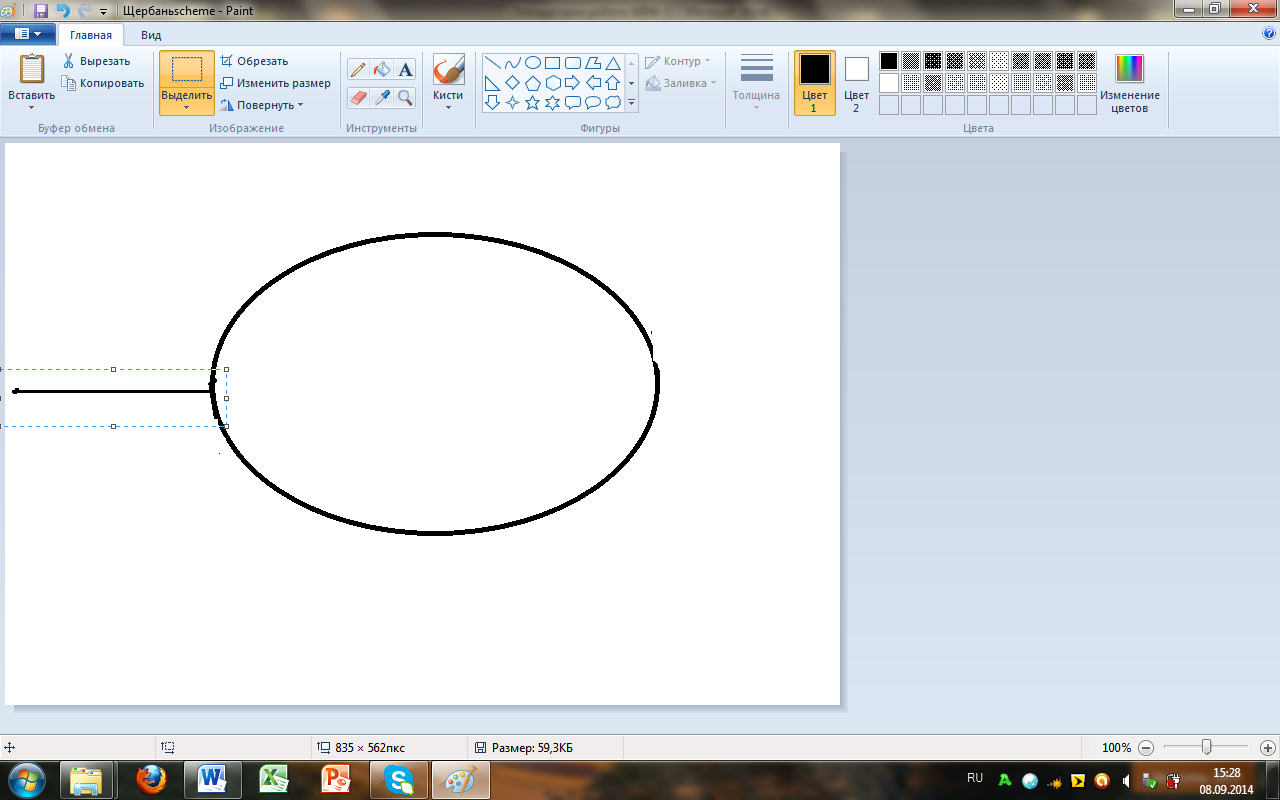Choose the Down arrow shape

point(493,102)
